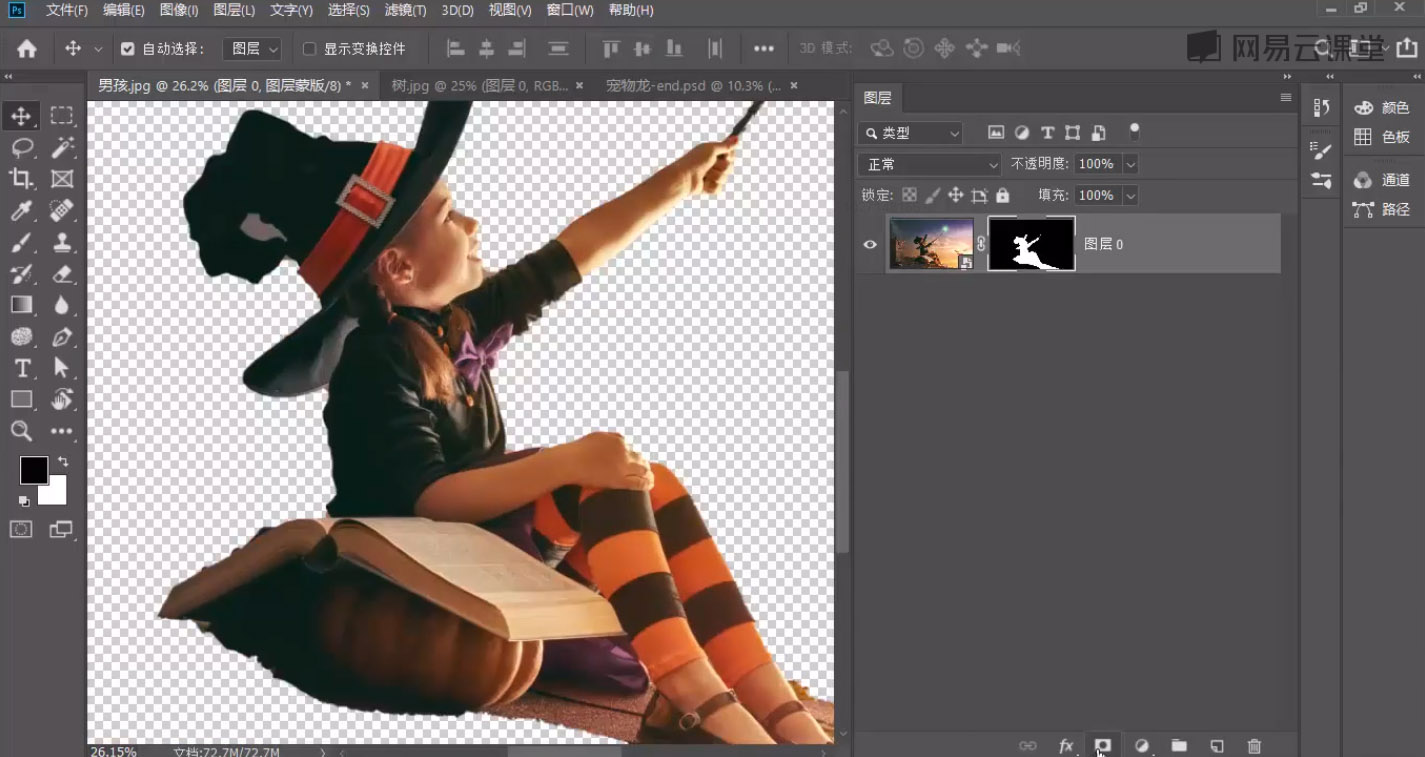Screen dimensions: 1425x757
Task: Click the Add layer mask icon
Action: [1103, 746]
